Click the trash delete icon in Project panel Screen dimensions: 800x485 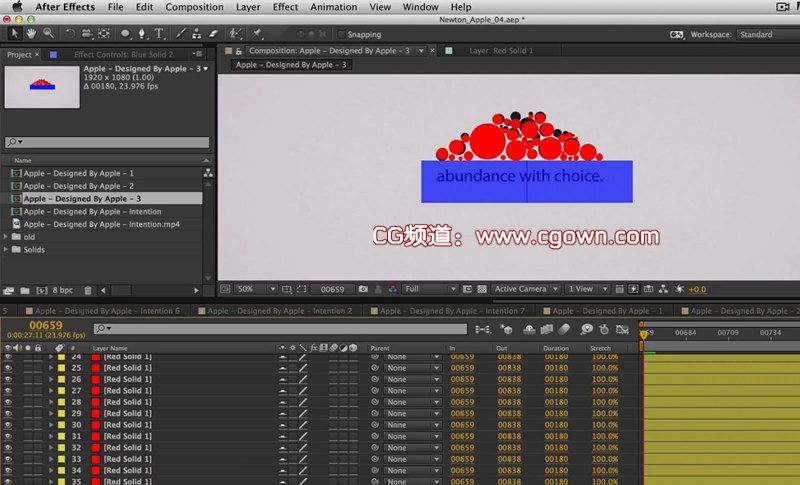click(88, 290)
